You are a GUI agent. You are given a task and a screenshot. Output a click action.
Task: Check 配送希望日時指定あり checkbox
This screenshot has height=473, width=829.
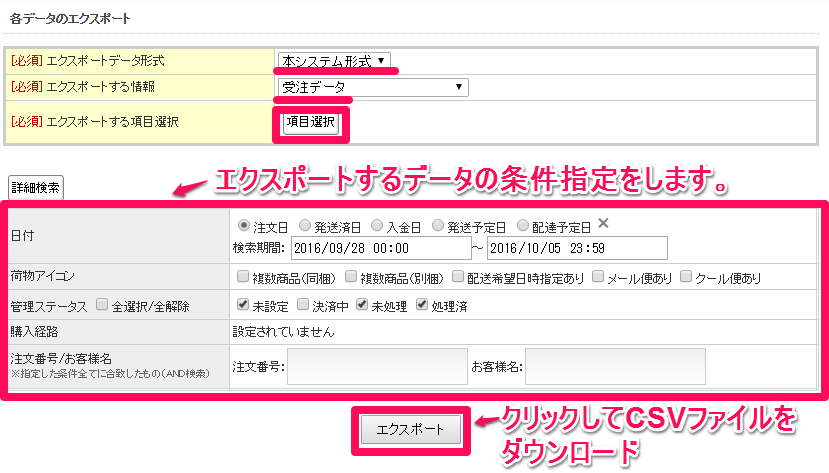click(x=458, y=276)
